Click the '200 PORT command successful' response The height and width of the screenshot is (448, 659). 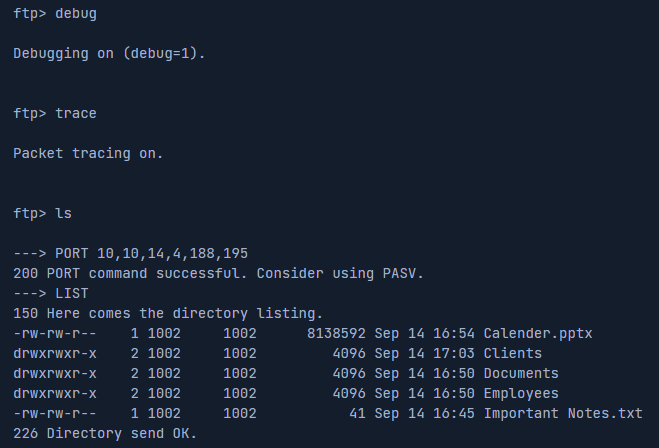coord(219,273)
